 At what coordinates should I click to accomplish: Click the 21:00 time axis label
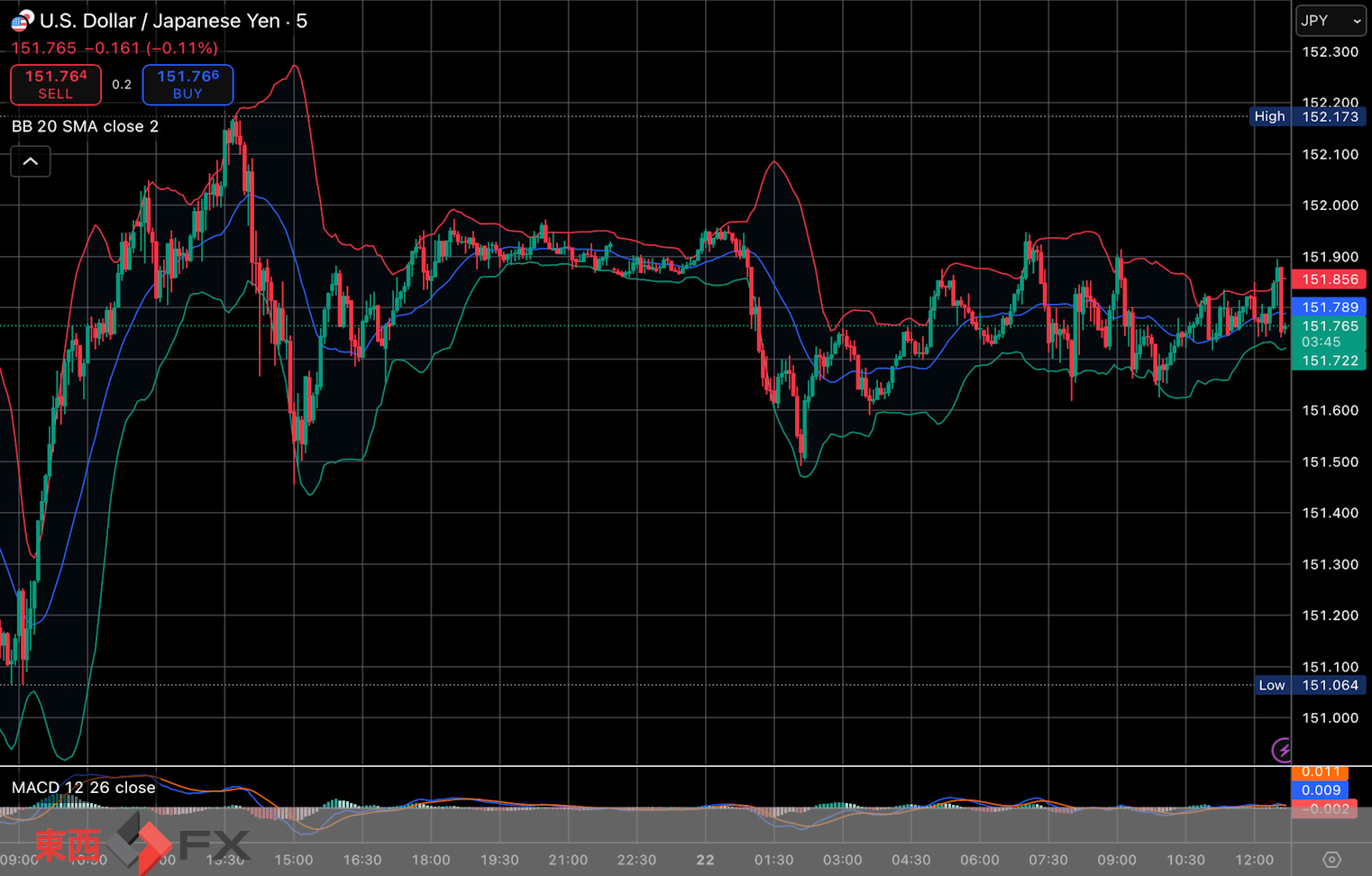568,860
